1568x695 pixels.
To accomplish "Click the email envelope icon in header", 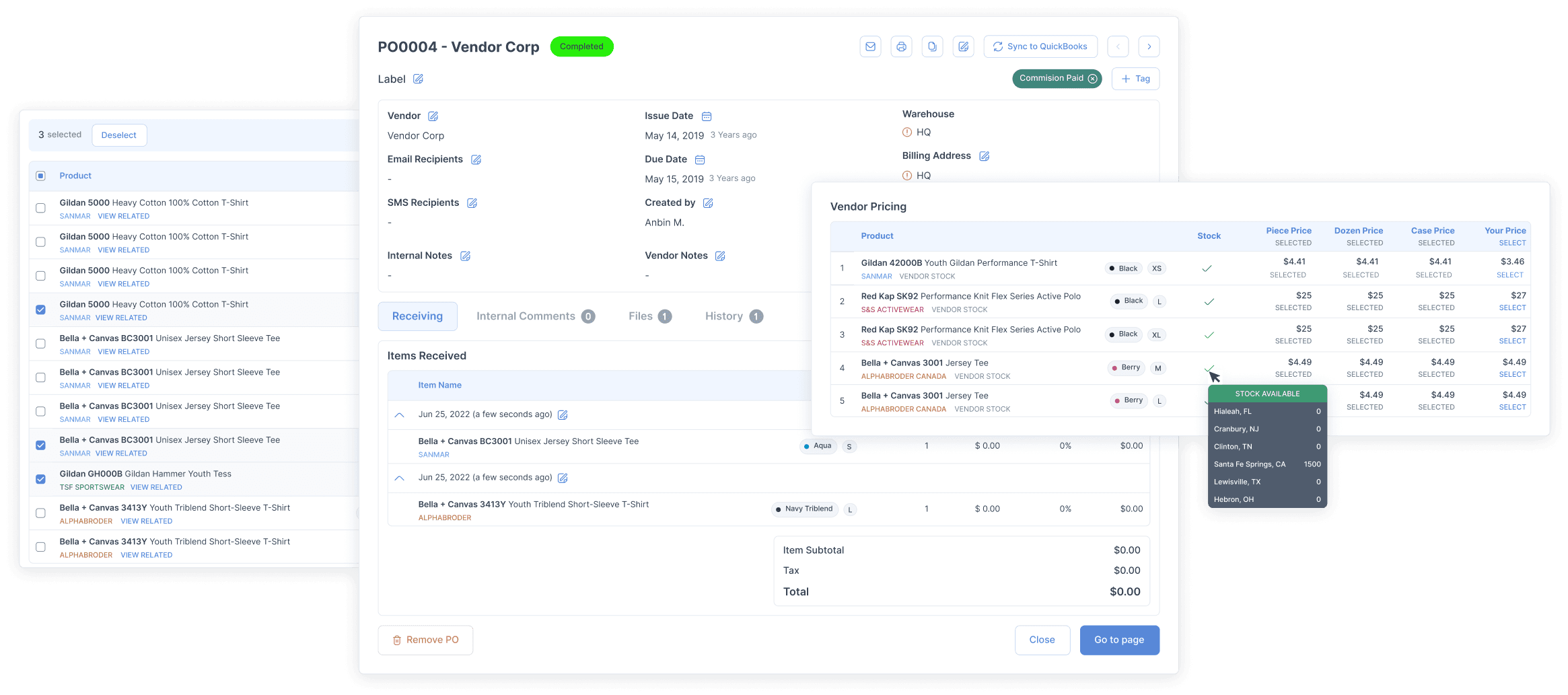I will (870, 46).
